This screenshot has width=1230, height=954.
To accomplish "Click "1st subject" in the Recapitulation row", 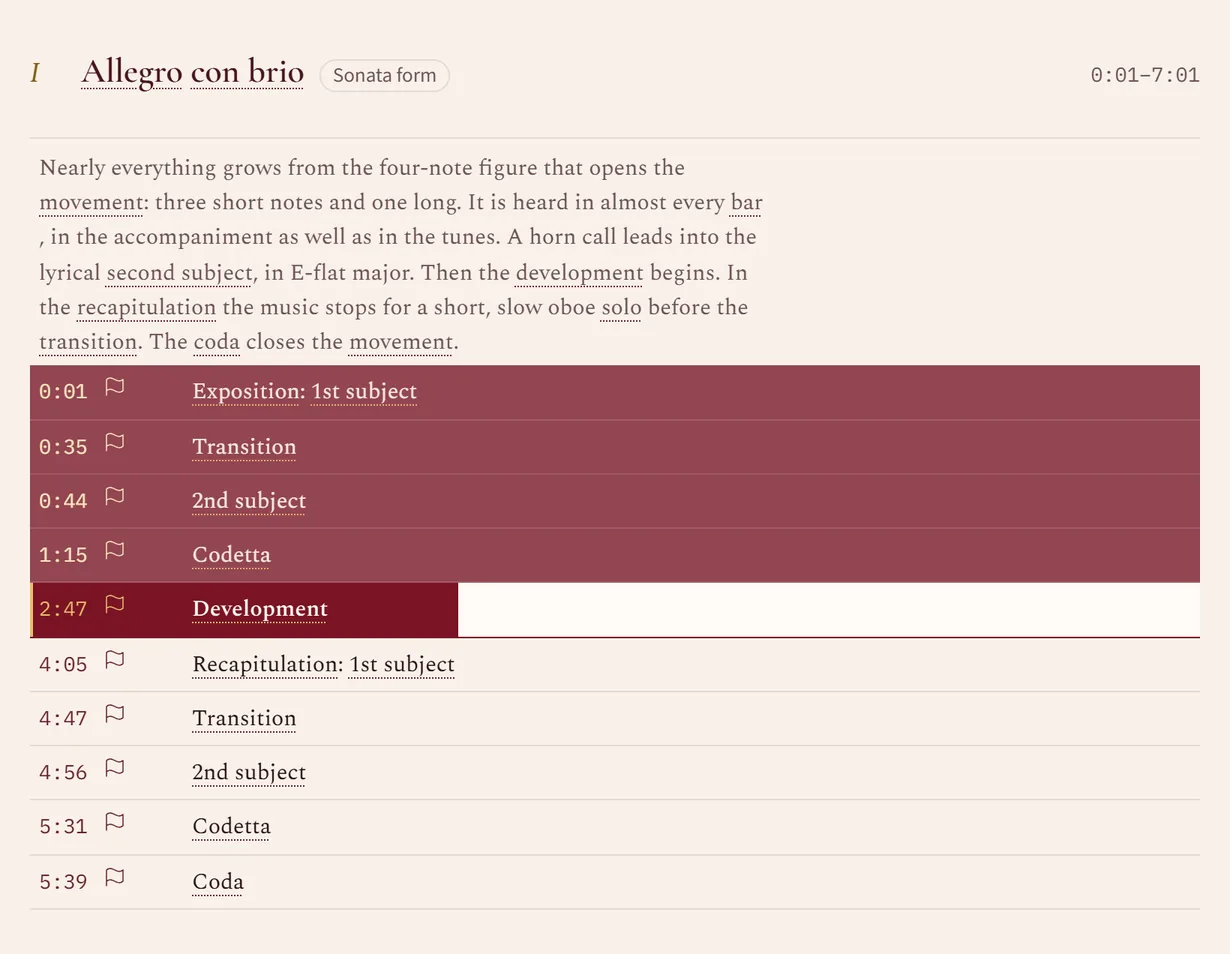I will [x=401, y=664].
